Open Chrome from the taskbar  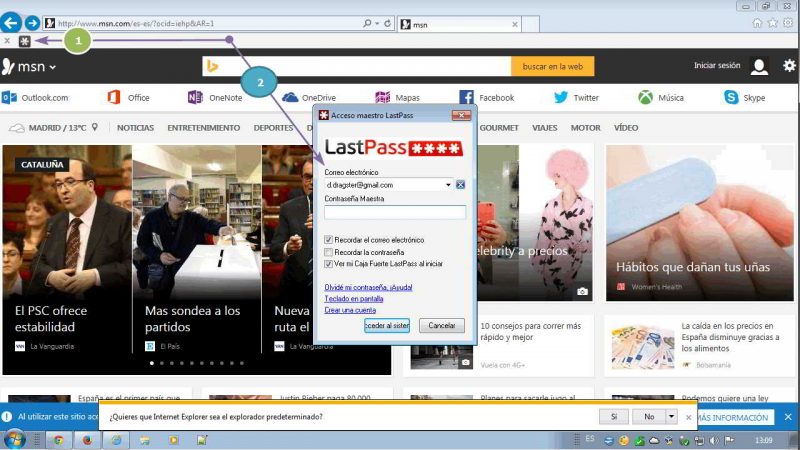pyautogui.click(x=58, y=440)
